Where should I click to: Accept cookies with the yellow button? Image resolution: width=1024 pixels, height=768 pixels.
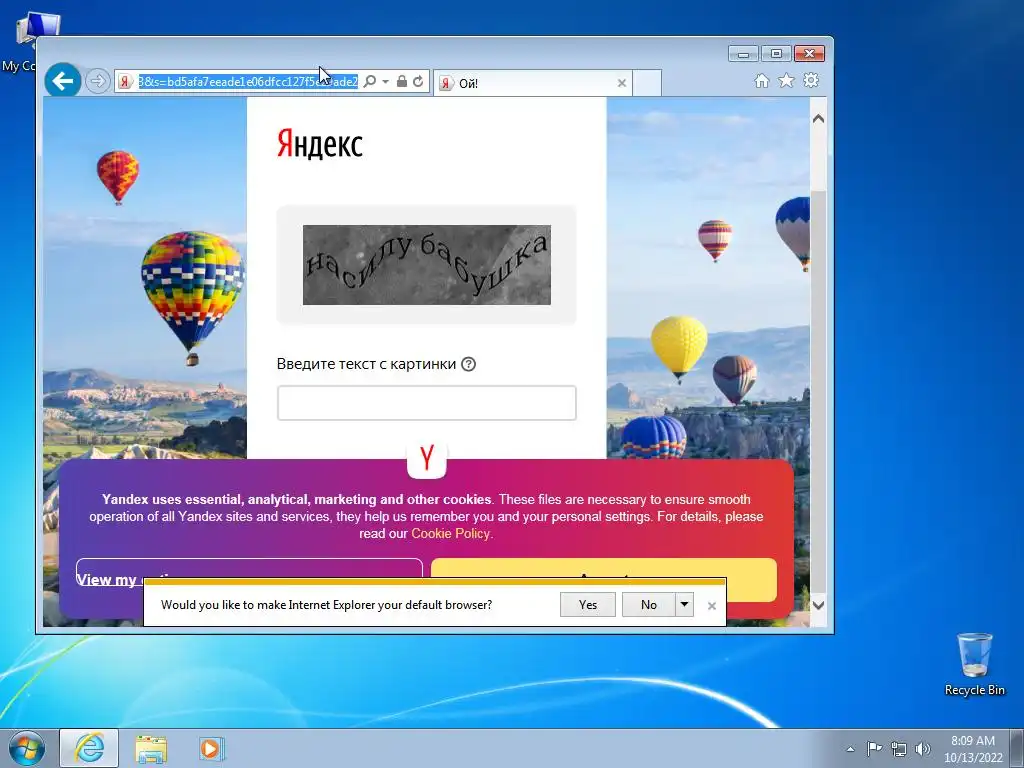click(604, 569)
